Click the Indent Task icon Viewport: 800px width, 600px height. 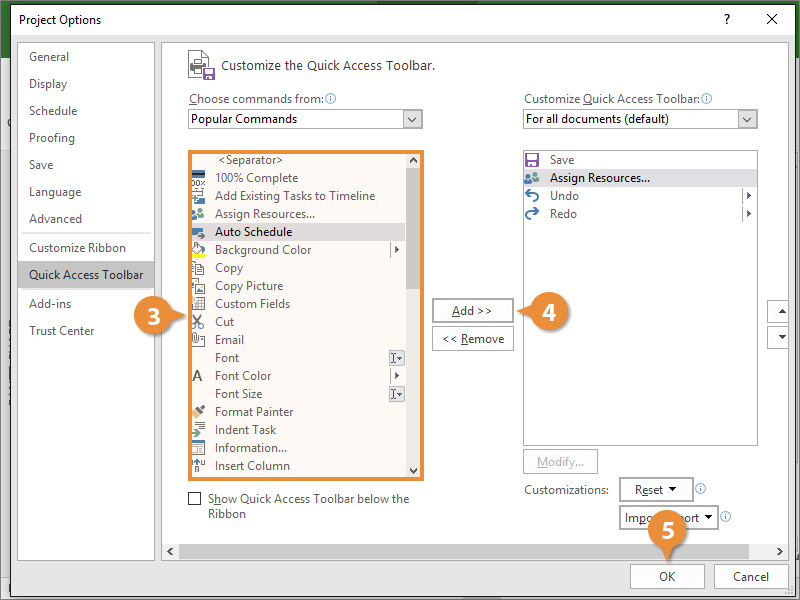[x=197, y=430]
